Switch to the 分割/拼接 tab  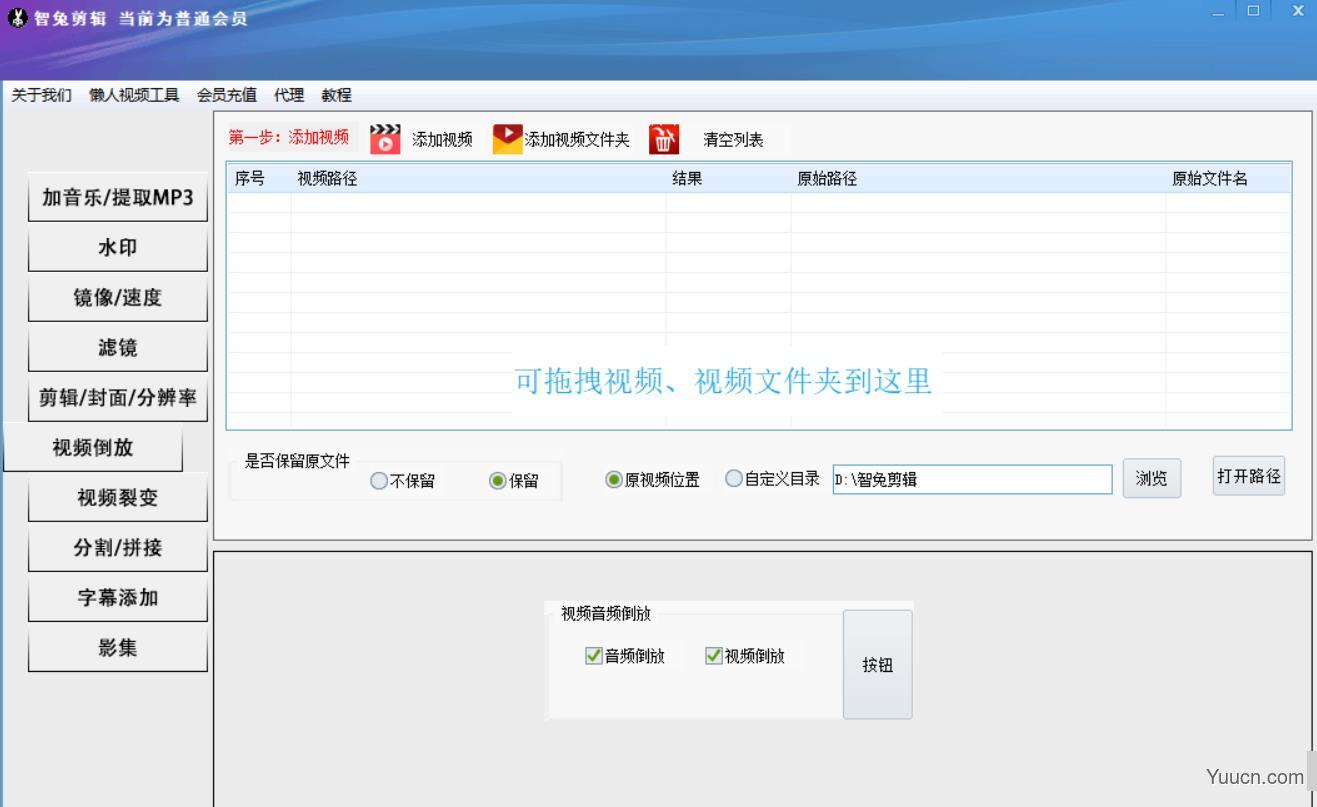[118, 547]
